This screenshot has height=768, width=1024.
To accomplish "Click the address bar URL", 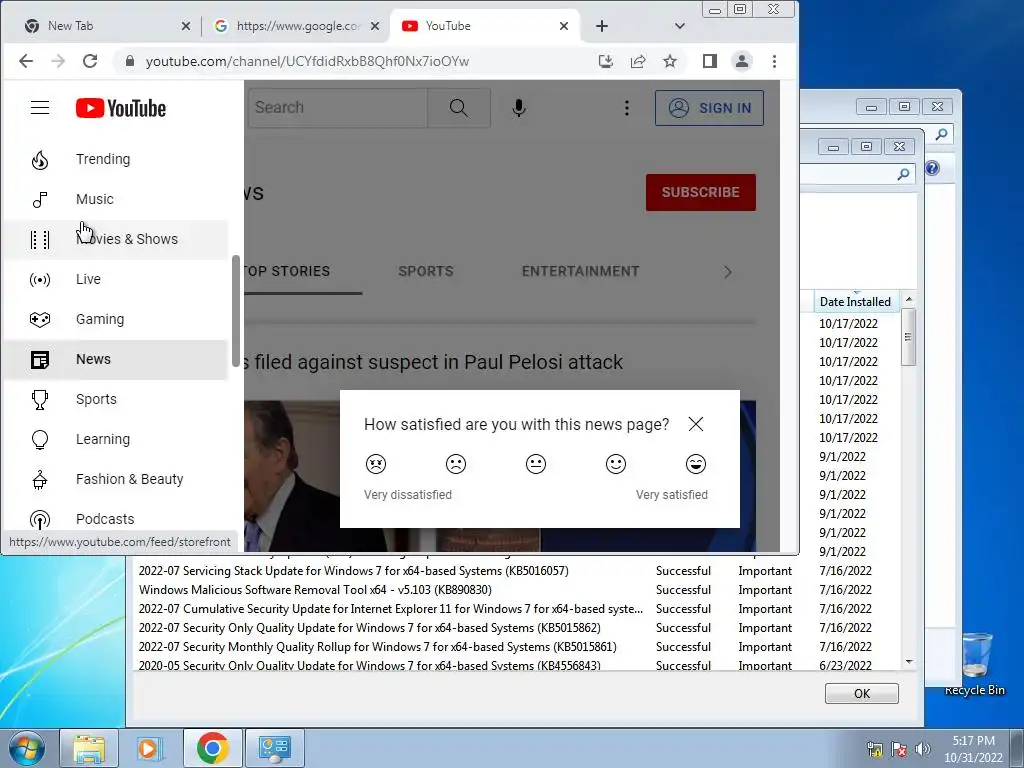I will [307, 61].
